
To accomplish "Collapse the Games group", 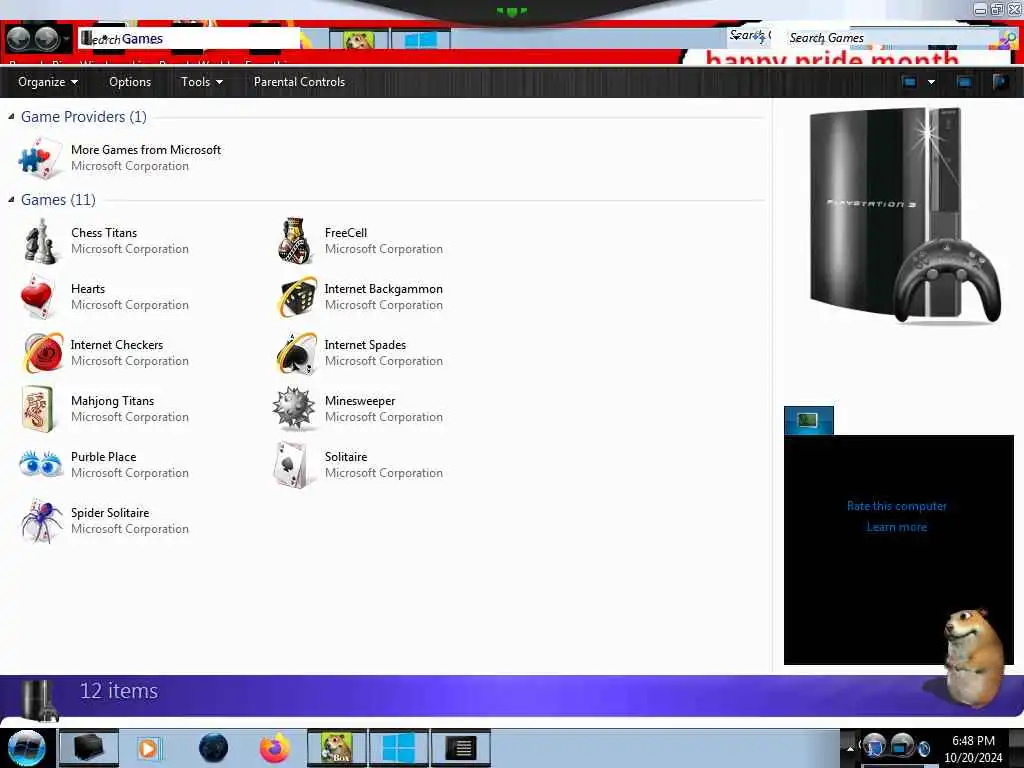I will pyautogui.click(x=11, y=199).
